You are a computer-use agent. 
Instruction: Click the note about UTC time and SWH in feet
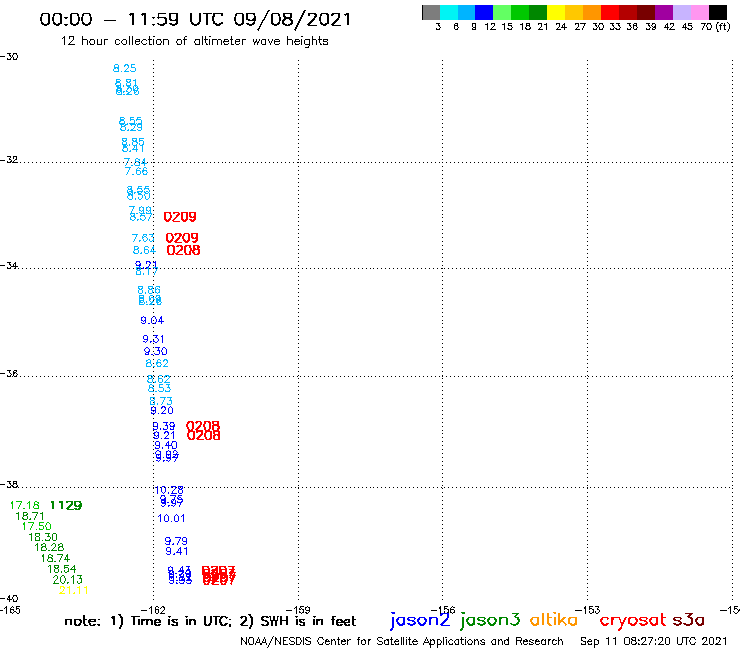(x=210, y=621)
